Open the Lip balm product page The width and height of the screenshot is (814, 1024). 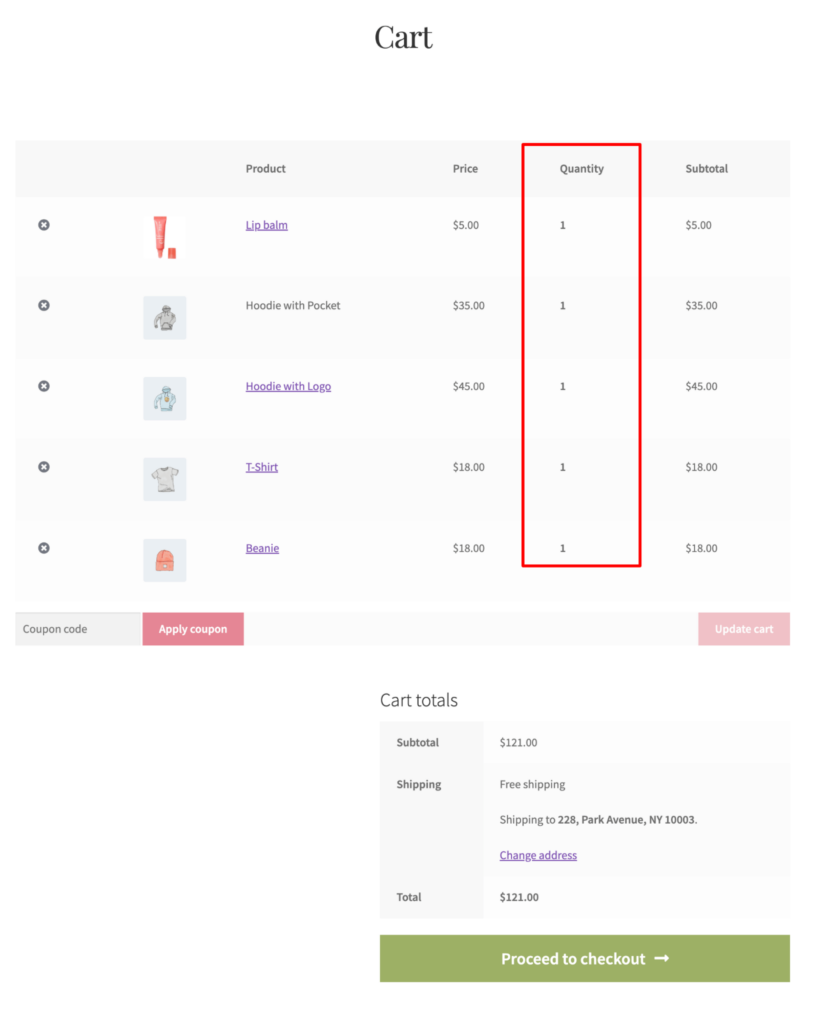pos(266,225)
